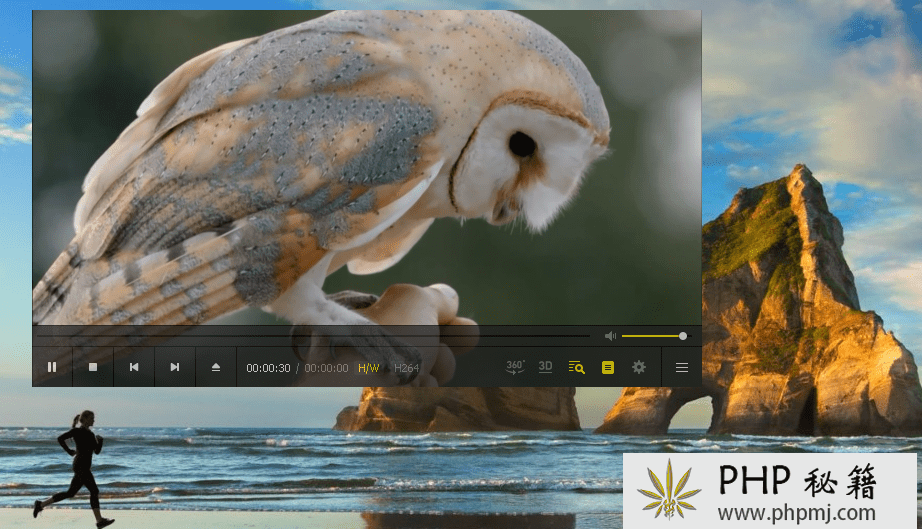
Task: Click the video seek progress bar
Action: click(x=313, y=336)
